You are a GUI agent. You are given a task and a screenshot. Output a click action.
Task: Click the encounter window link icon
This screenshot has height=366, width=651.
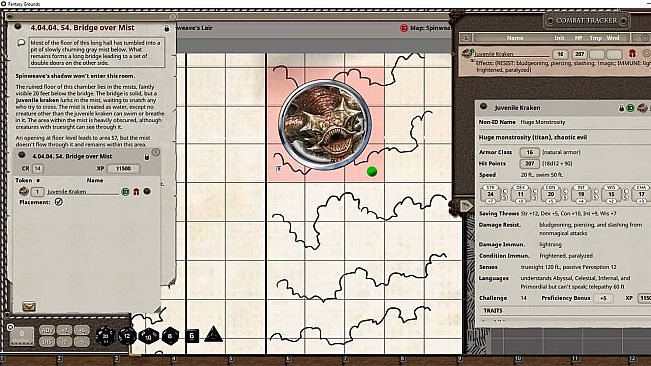[x=22, y=155]
